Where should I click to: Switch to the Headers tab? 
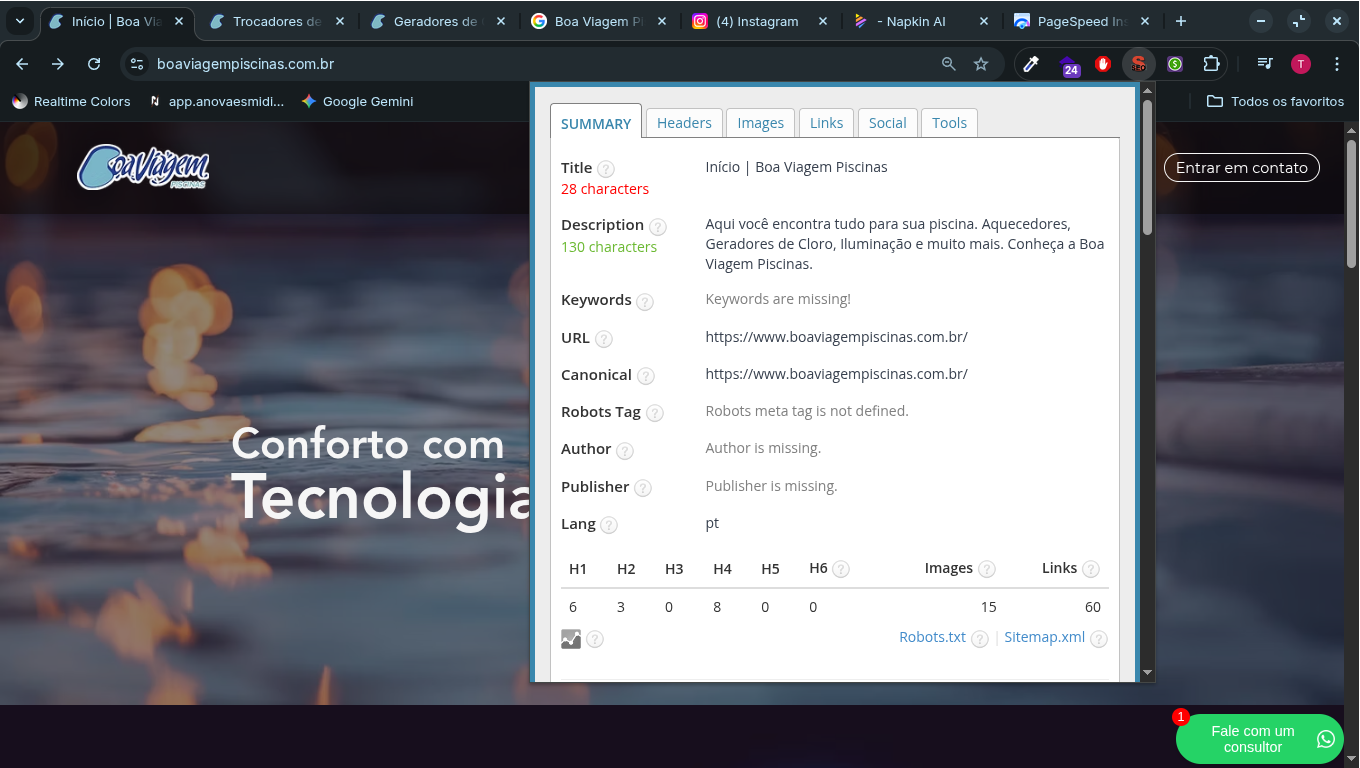684,123
